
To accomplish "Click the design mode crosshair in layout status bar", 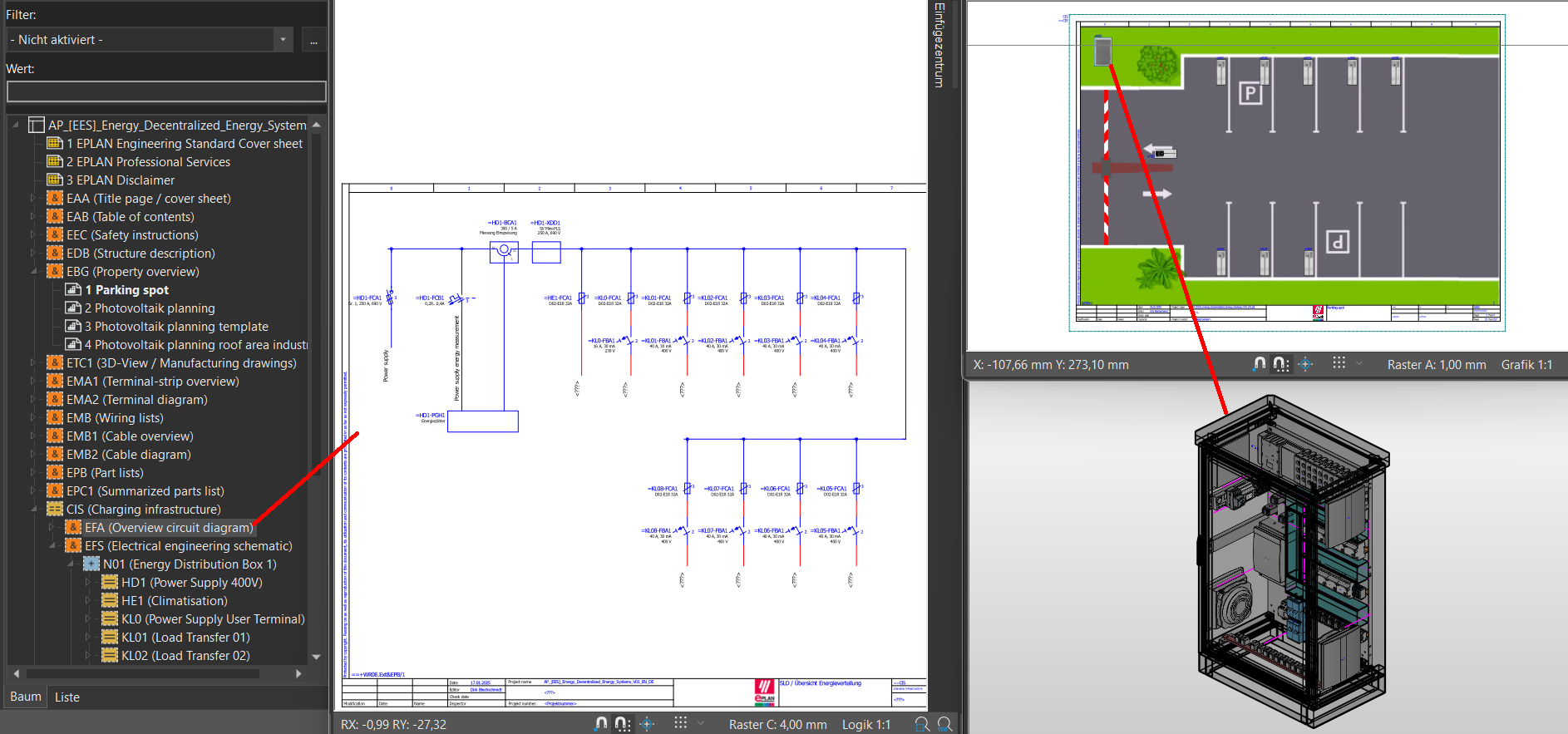I will tap(1305, 364).
